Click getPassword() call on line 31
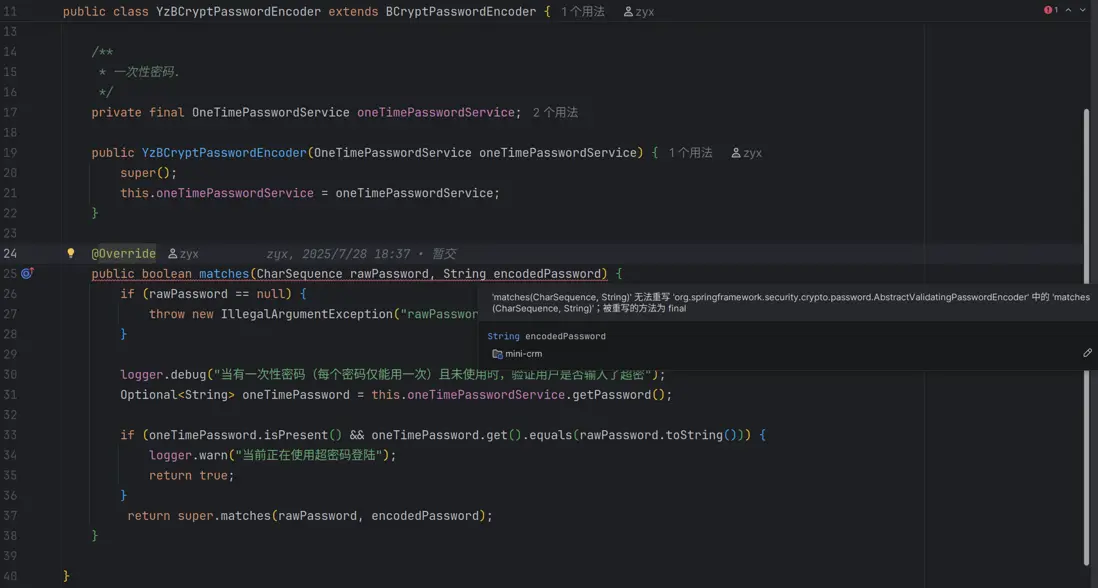This screenshot has height=588, width=1098. pyautogui.click(x=619, y=395)
